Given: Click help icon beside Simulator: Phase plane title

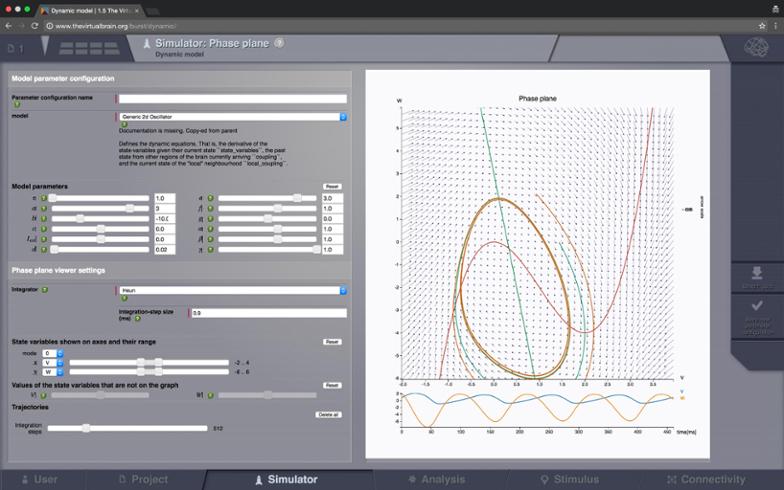Looking at the screenshot, I should [x=279, y=43].
